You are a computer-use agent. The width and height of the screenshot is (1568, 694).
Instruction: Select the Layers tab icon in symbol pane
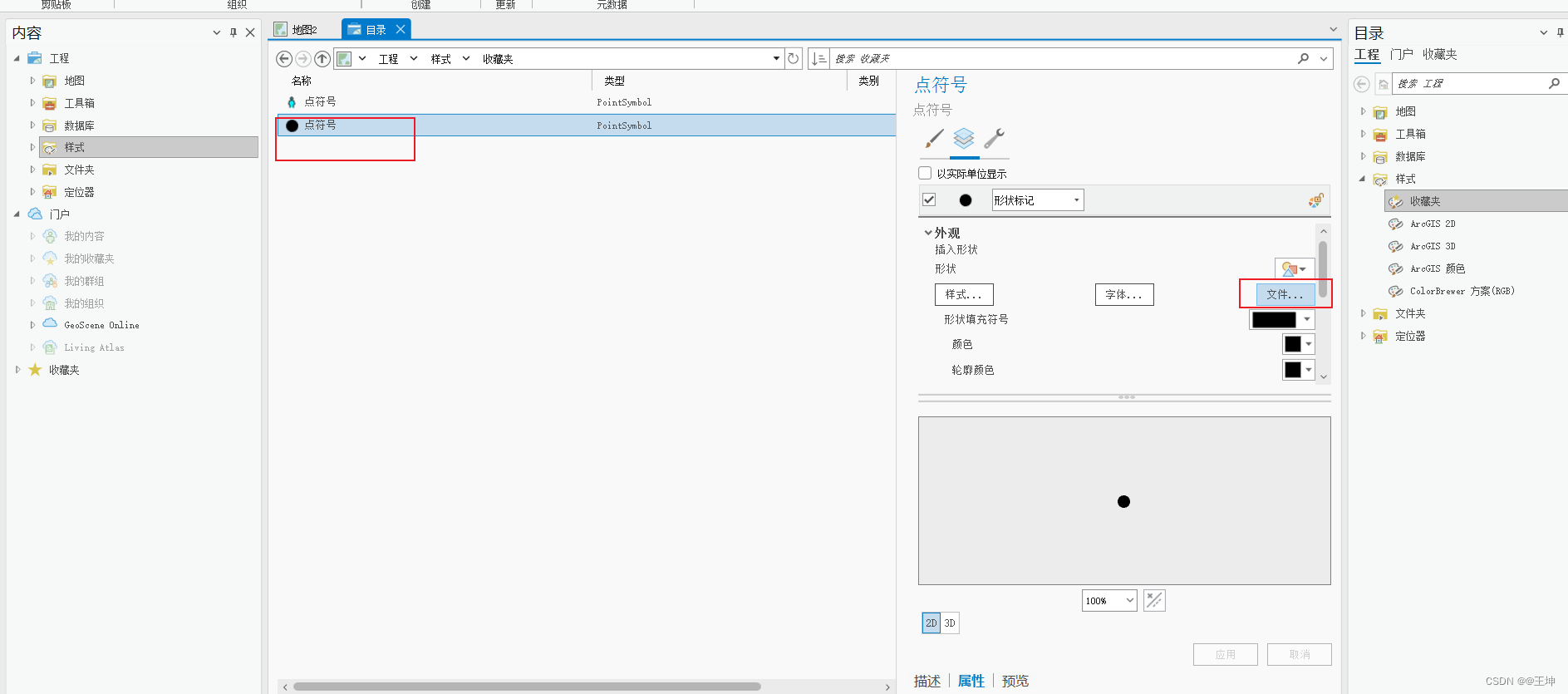tap(964, 138)
